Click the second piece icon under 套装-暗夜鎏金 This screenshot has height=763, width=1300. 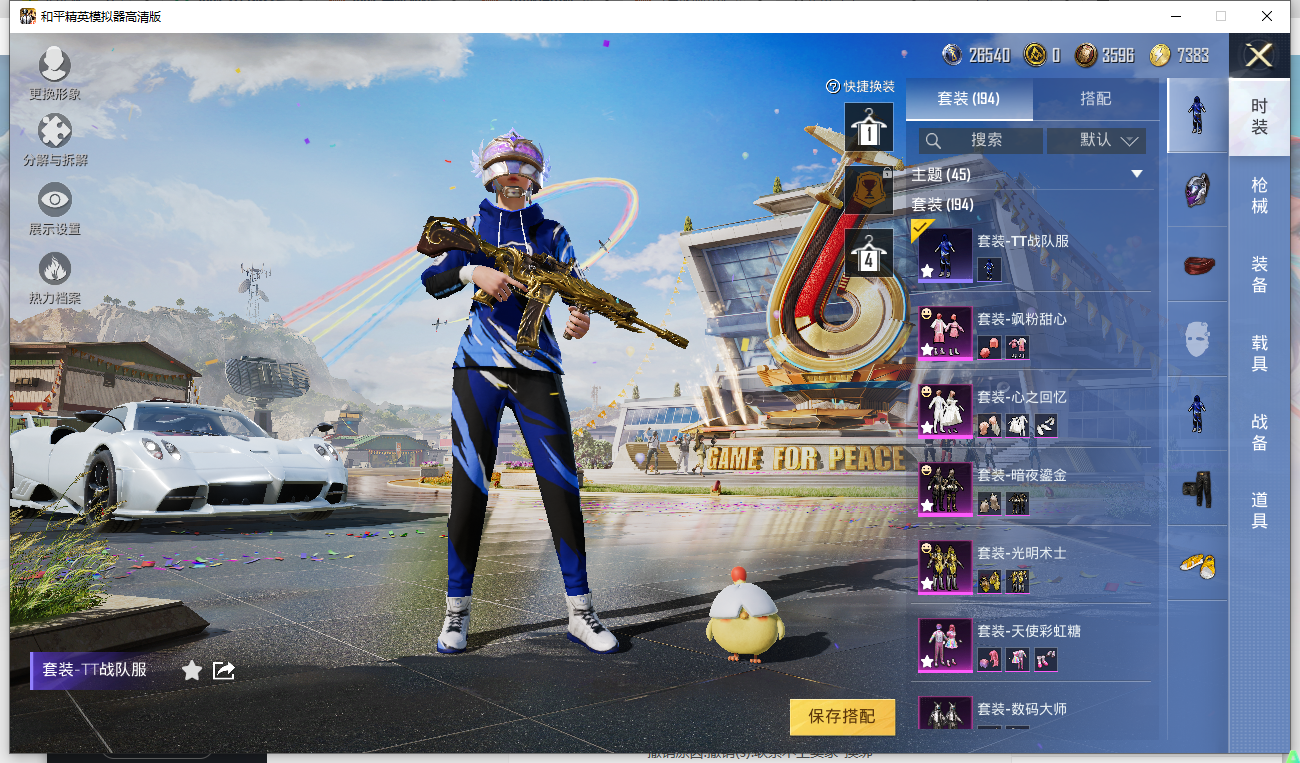[x=1018, y=503]
